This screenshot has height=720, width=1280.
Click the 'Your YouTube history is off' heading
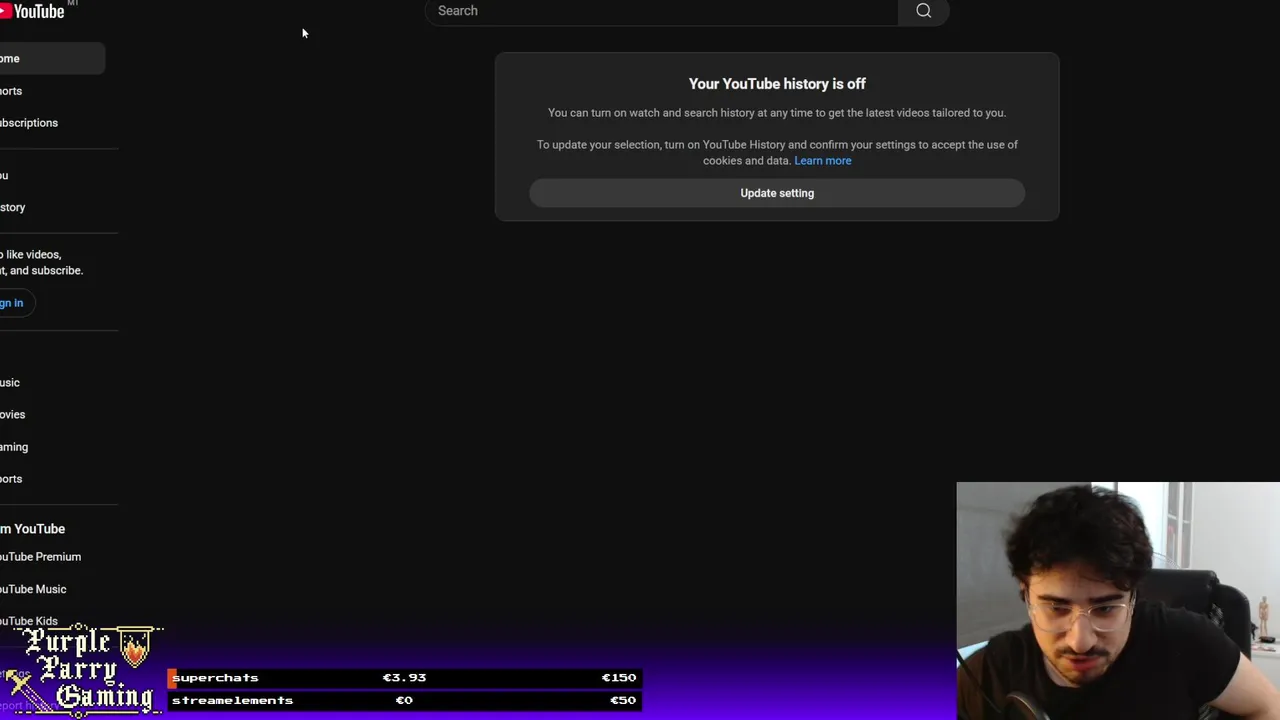click(777, 84)
